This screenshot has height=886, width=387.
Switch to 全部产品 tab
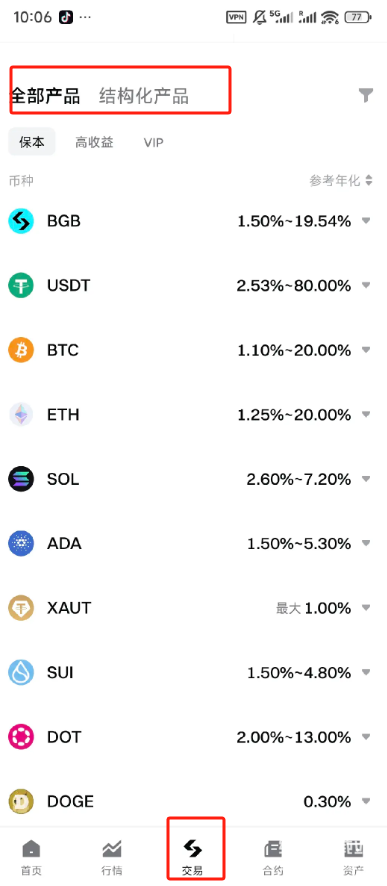pos(45,95)
